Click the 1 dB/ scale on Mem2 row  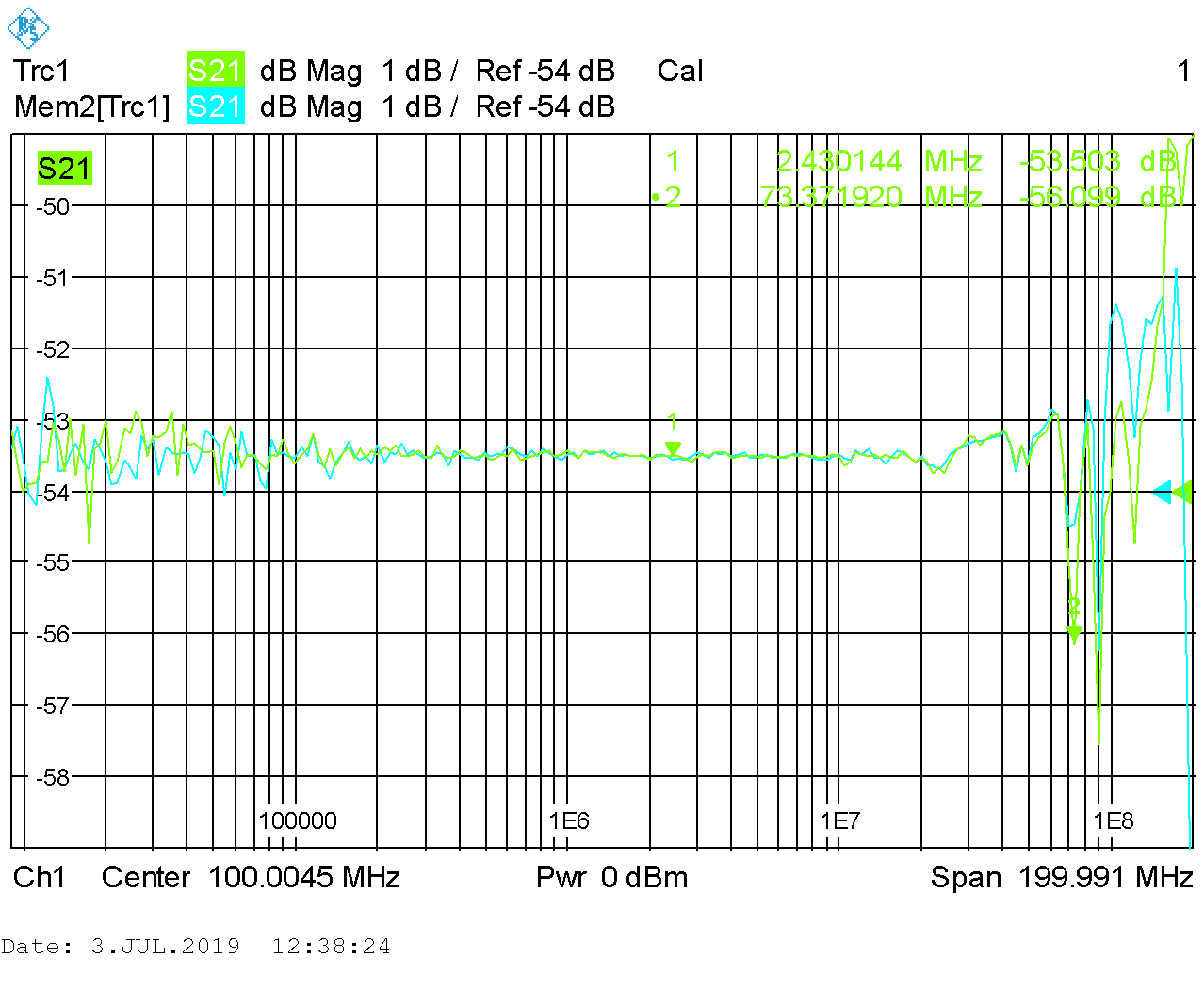419,106
